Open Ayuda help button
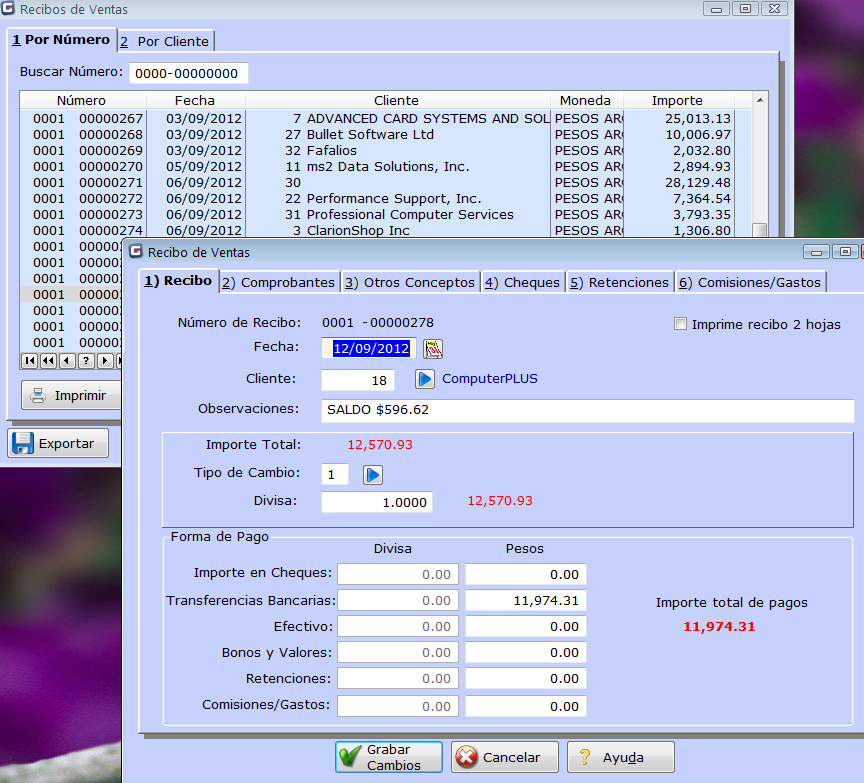The image size is (864, 783). pyautogui.click(x=620, y=757)
